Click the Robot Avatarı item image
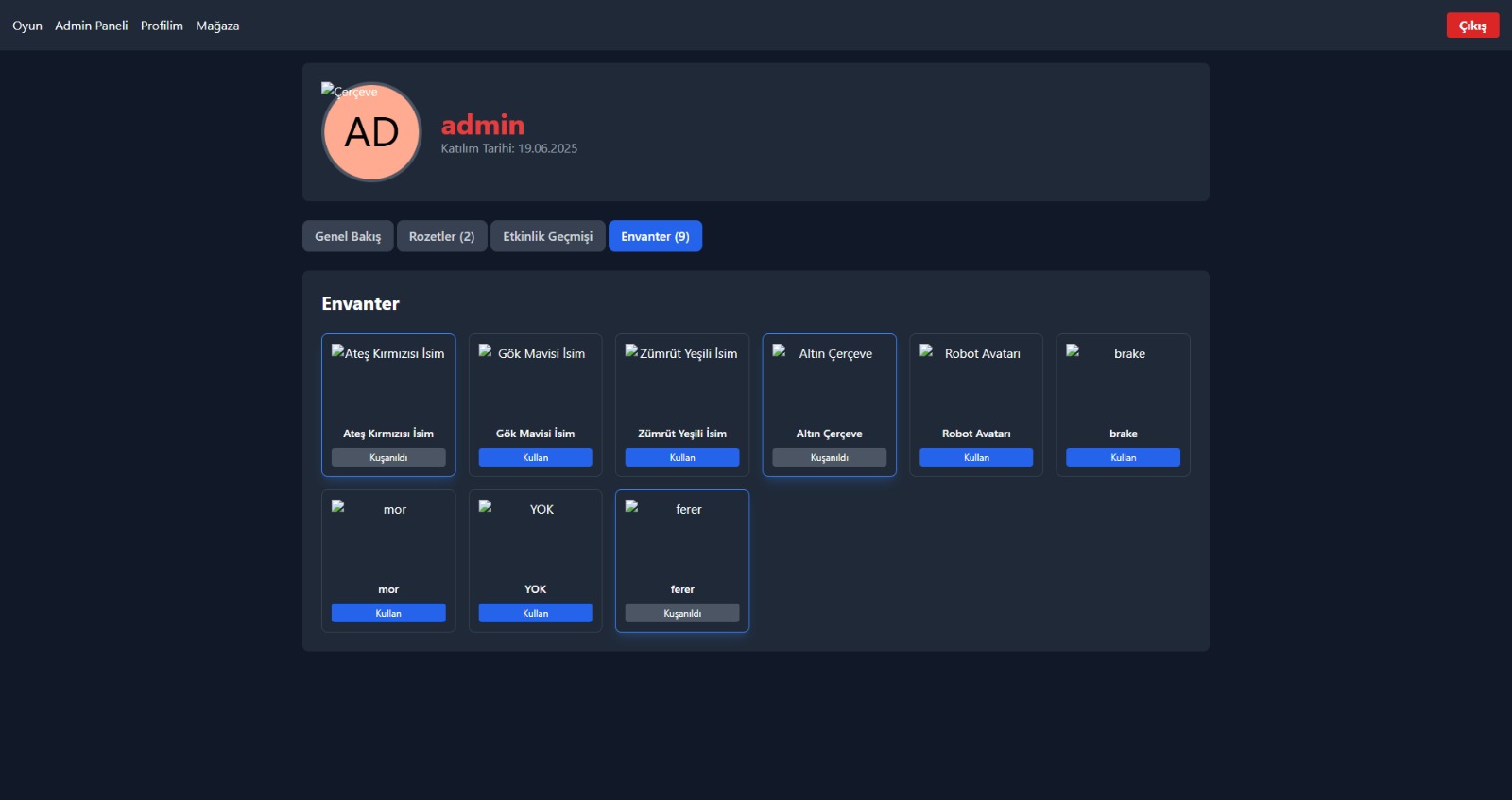This screenshot has height=800, width=1512. (976, 382)
